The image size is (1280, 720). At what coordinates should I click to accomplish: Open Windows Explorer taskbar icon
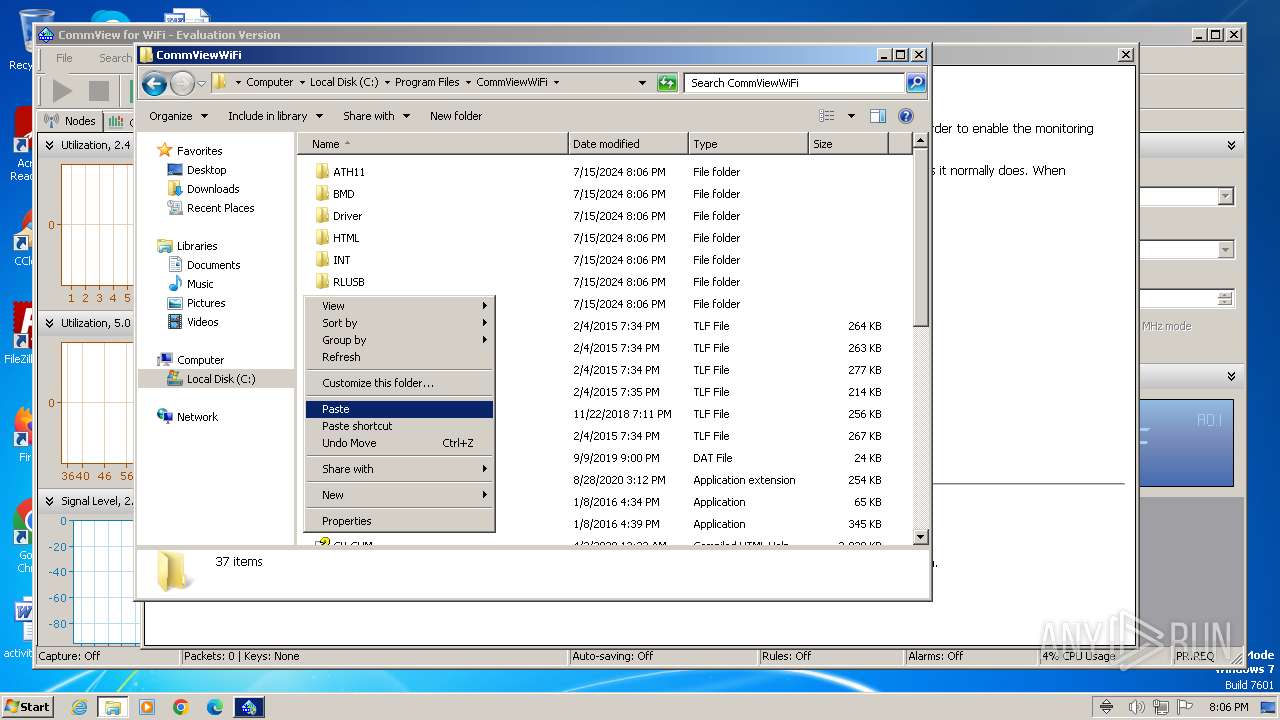coord(112,707)
